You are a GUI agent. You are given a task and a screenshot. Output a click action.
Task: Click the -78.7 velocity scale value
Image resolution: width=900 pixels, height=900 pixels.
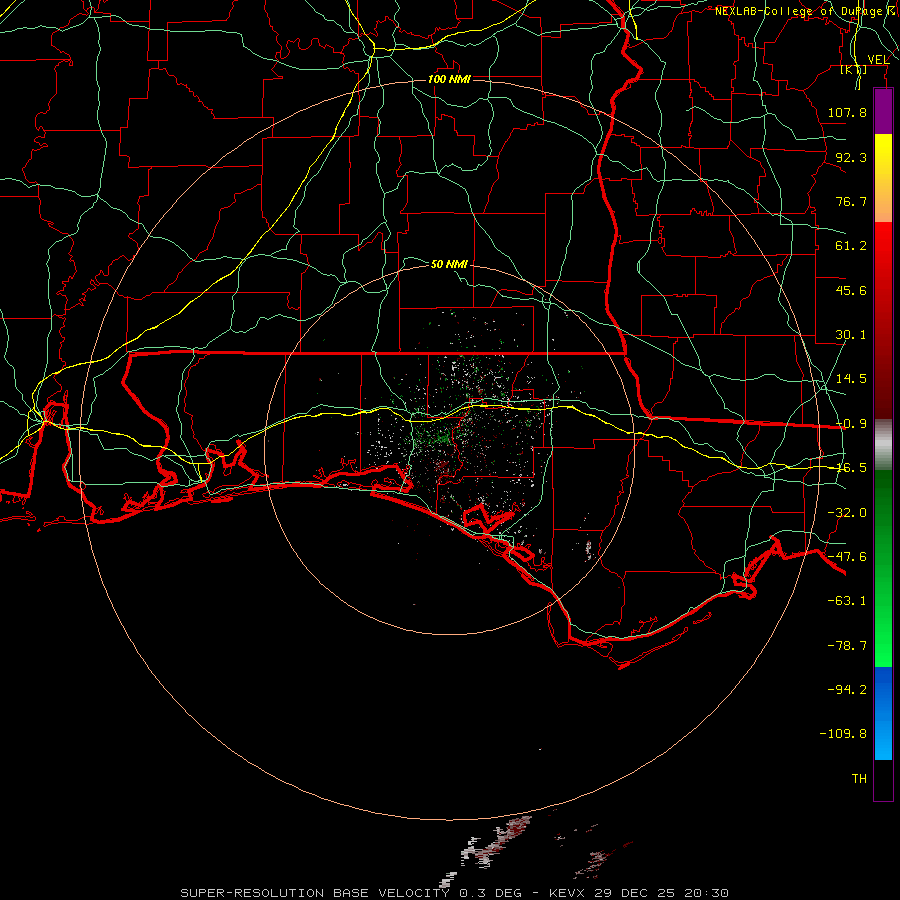[x=847, y=646]
